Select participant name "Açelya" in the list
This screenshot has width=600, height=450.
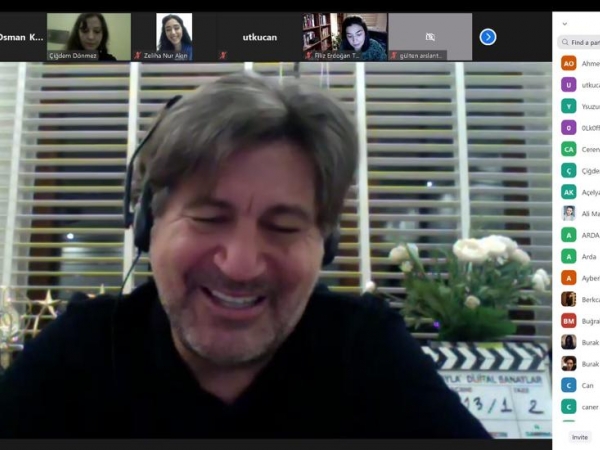pos(590,192)
